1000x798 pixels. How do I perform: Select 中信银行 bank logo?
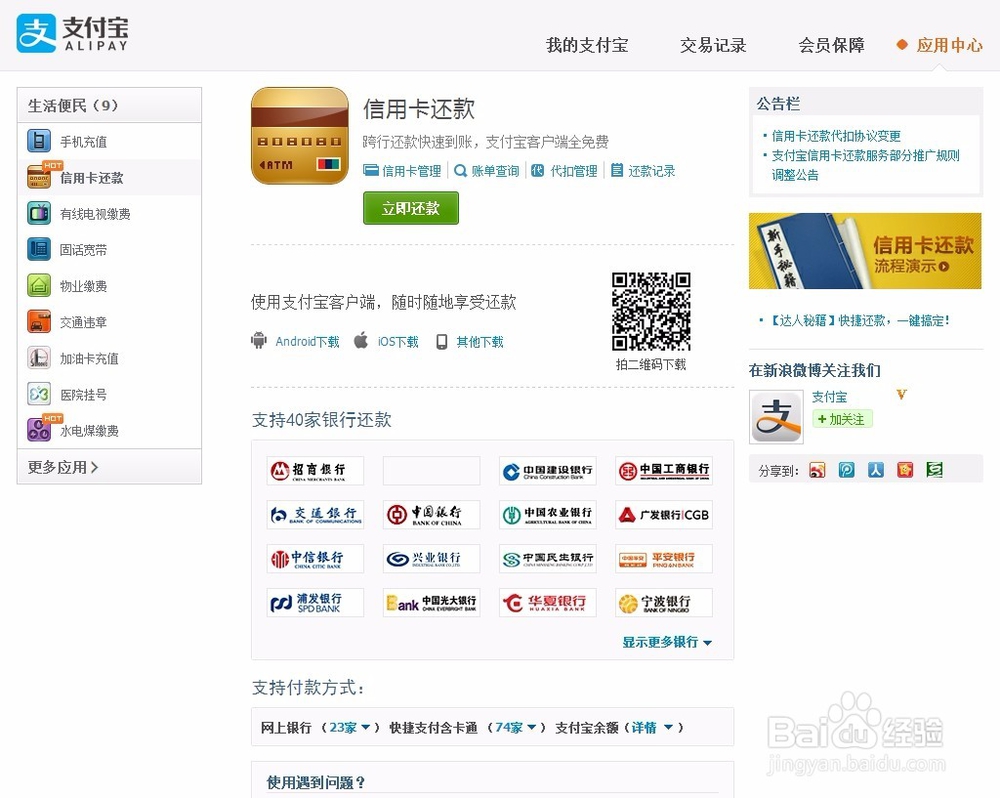coord(315,559)
